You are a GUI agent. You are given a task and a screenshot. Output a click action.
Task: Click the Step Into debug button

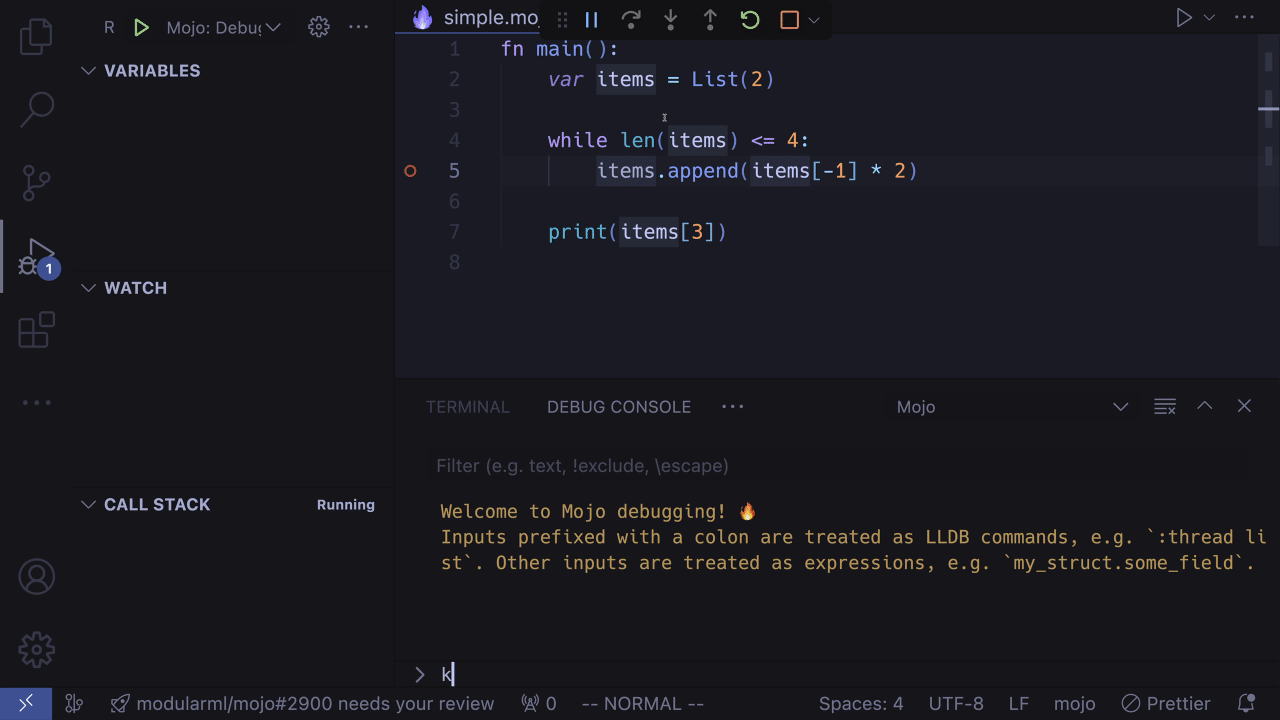coord(671,19)
